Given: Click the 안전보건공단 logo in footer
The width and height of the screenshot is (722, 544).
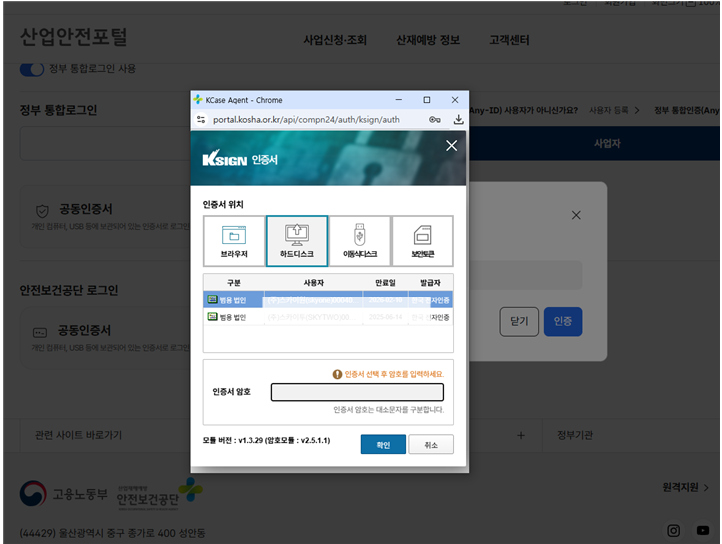Looking at the screenshot, I should coord(159,494).
